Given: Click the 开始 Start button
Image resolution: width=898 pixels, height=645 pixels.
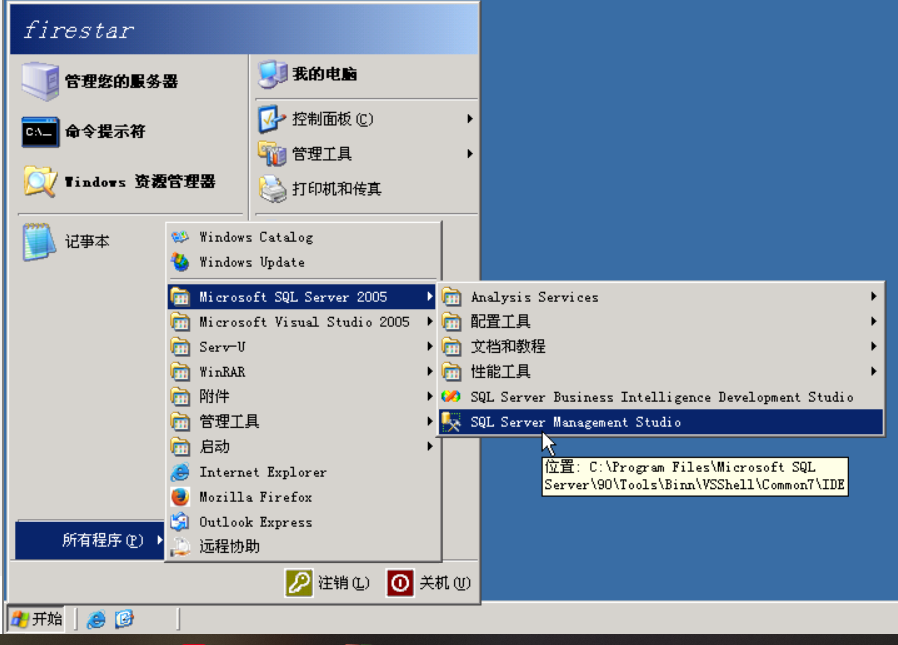Looking at the screenshot, I should coord(36,619).
